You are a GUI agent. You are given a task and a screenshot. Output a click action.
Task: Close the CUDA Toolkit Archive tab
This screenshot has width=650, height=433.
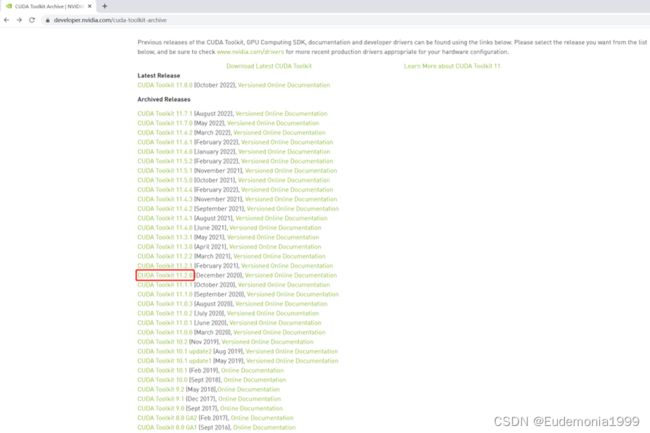coord(90,6)
